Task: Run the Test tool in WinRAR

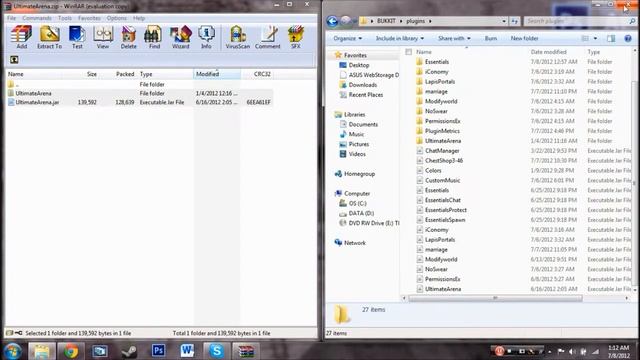Action: [x=77, y=38]
